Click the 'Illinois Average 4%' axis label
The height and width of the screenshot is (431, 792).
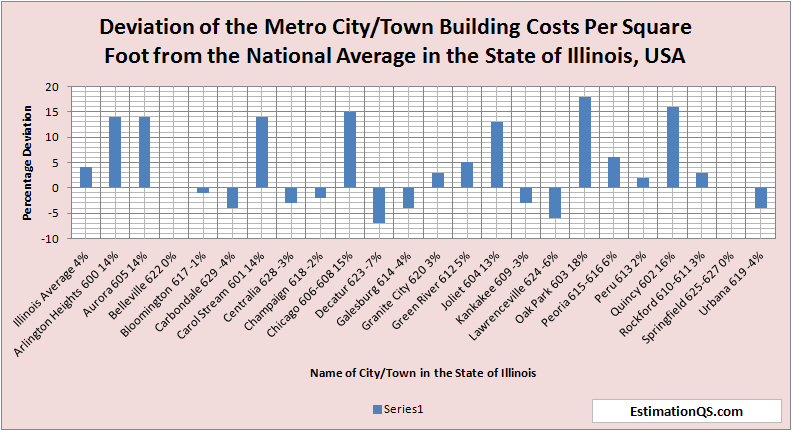point(51,289)
